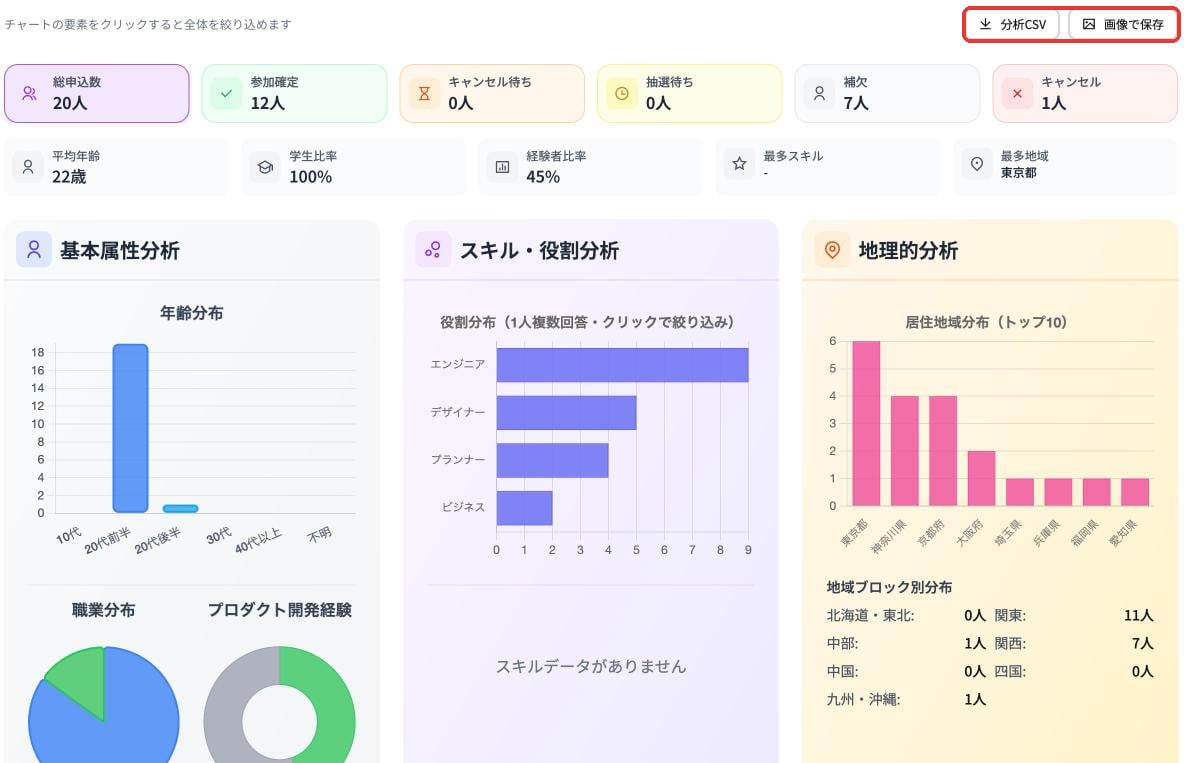Image resolution: width=1184 pixels, height=763 pixels.
Task: Filter by the デザイナー role bar
Action: pos(566,412)
